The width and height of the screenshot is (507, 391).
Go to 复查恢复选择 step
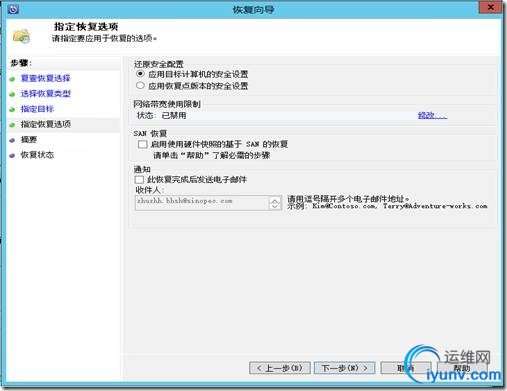[45, 78]
